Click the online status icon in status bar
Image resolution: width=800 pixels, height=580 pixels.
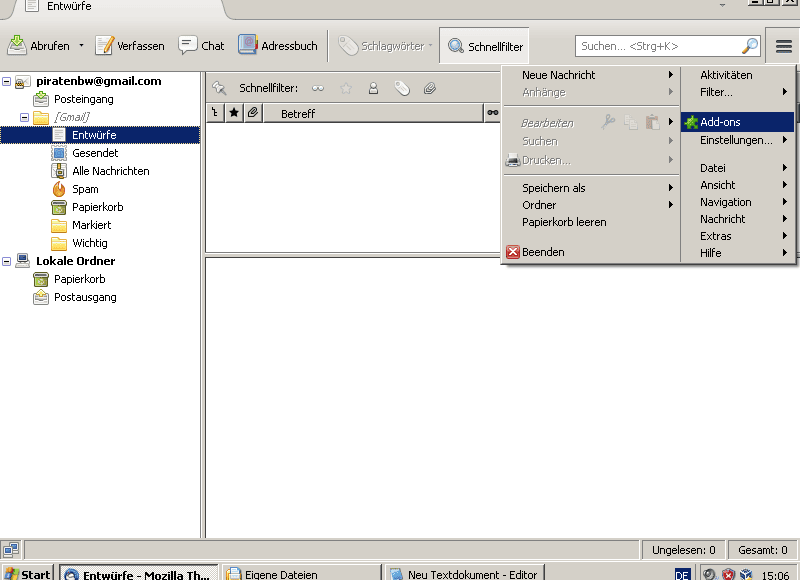coord(11,550)
